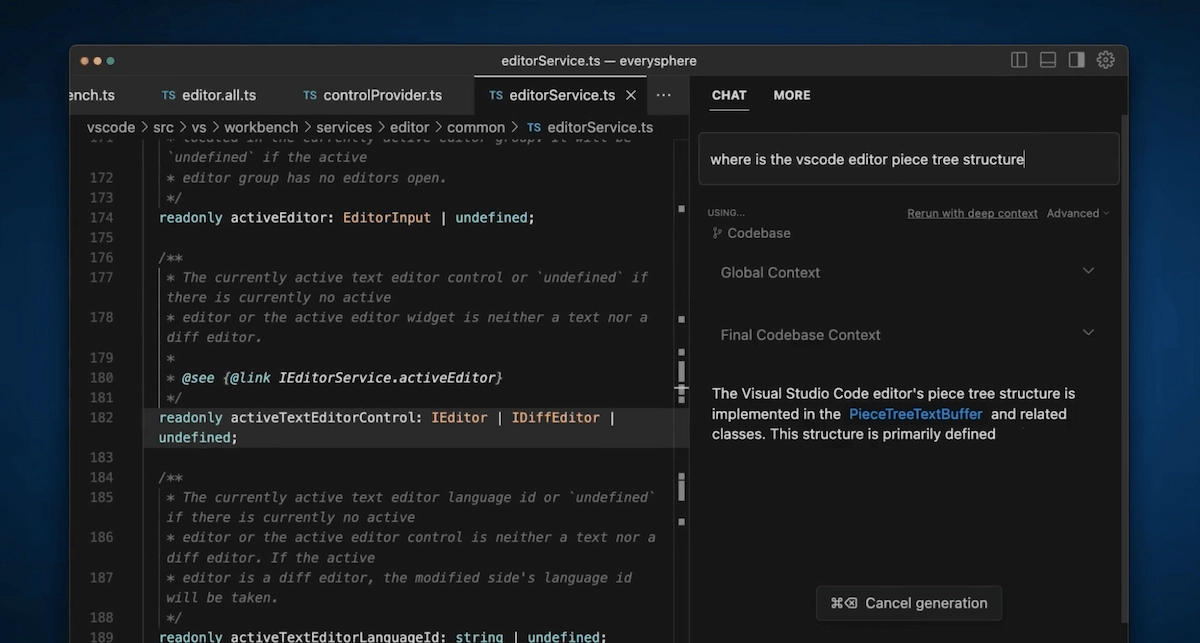Click activeTextEditorLanguageId property in code
This screenshot has height=643, width=1200.
point(335,637)
